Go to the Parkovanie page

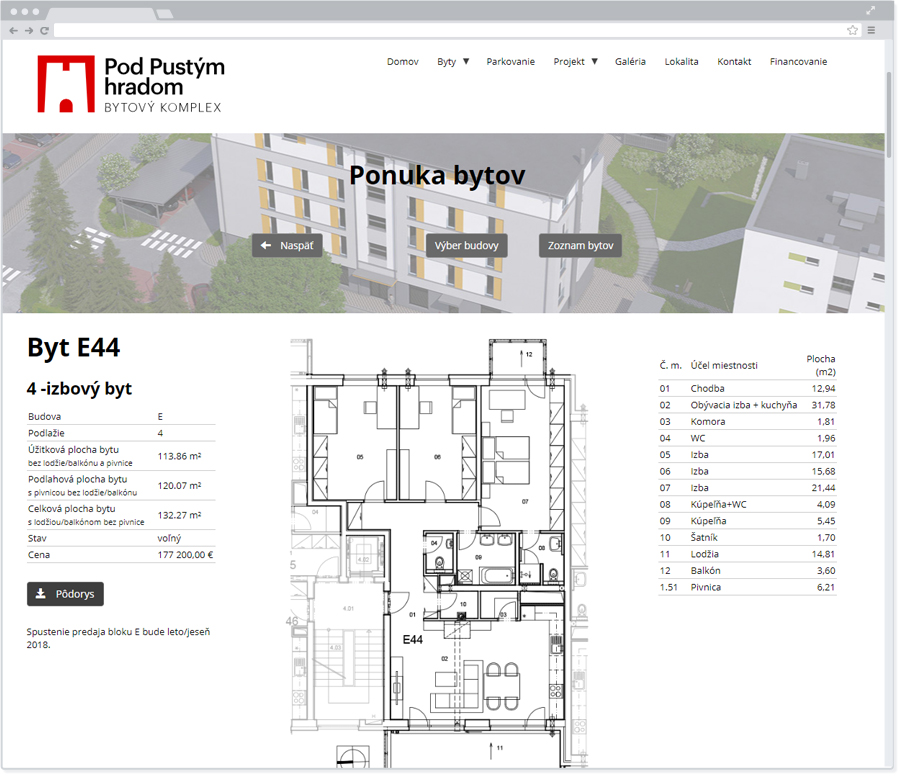[x=510, y=62]
